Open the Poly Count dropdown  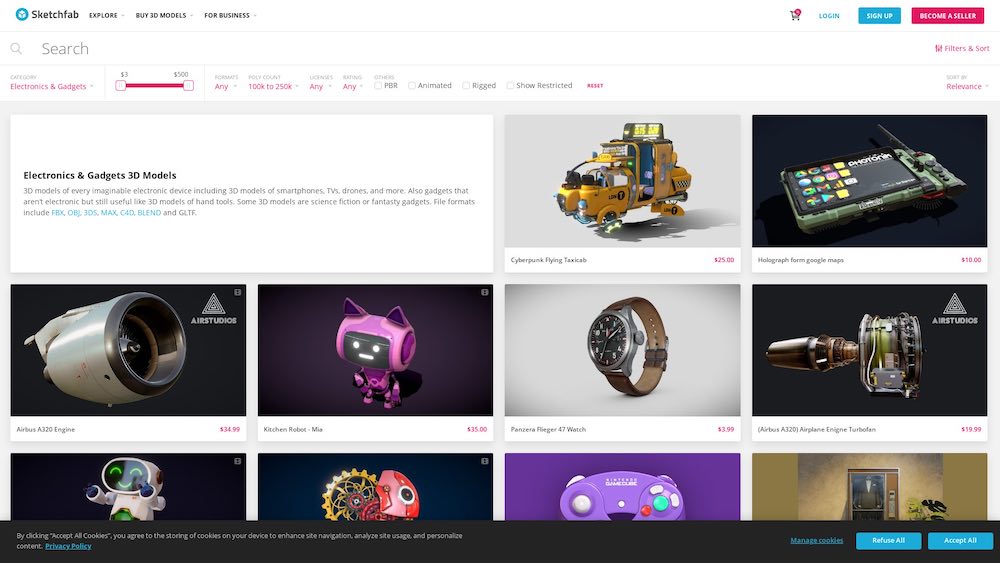coord(272,87)
